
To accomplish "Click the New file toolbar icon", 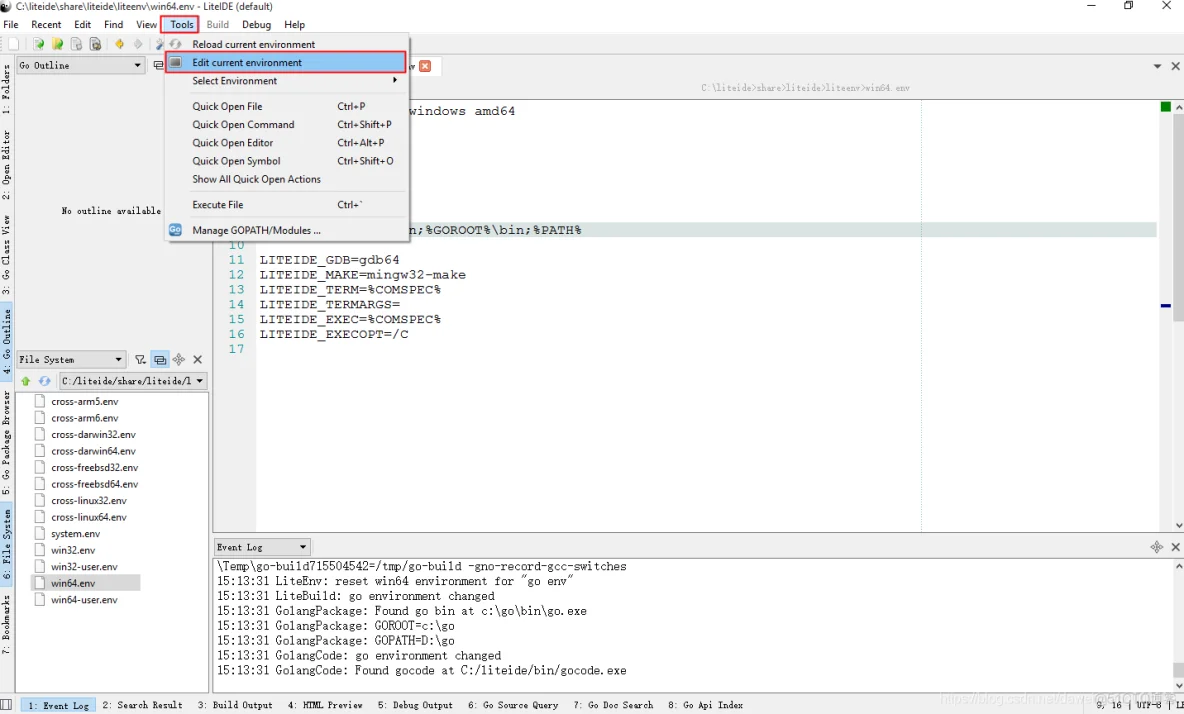I will [x=14, y=45].
